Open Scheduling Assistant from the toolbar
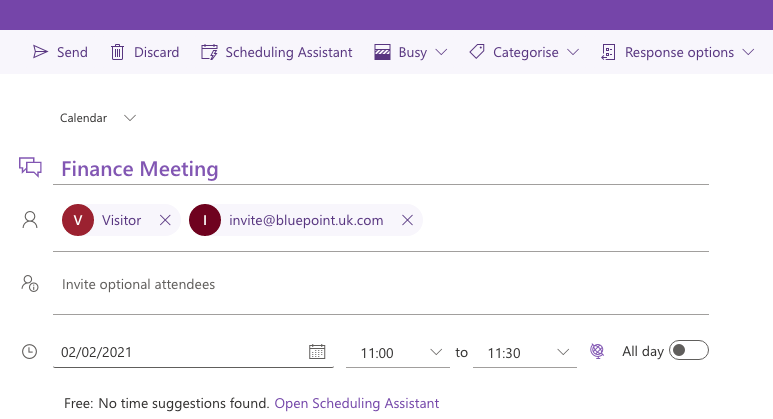 point(277,52)
